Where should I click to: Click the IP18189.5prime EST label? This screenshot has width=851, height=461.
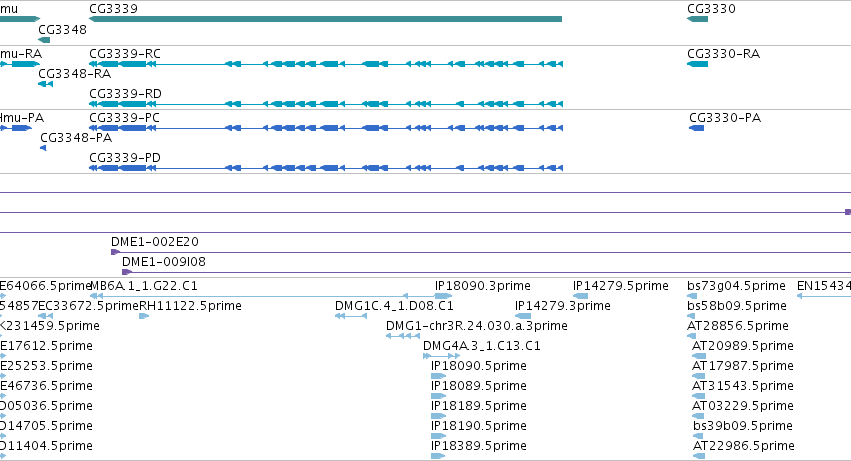[x=479, y=406]
